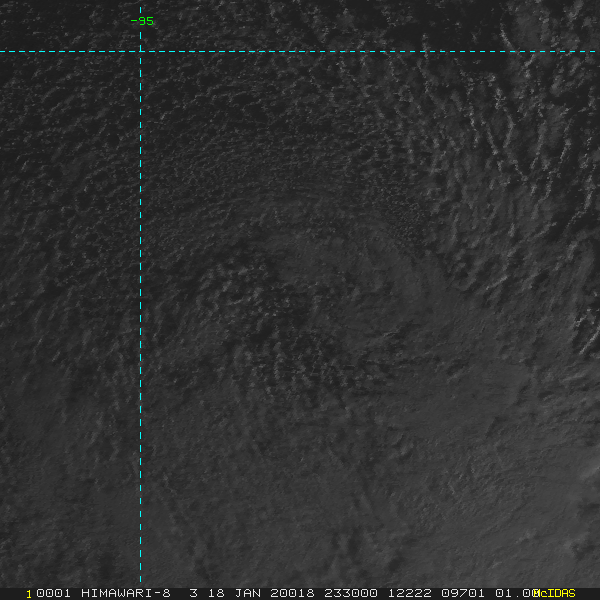
Task: Click the HIMAWARI-8 satellite name in status line
Action: tap(126, 593)
